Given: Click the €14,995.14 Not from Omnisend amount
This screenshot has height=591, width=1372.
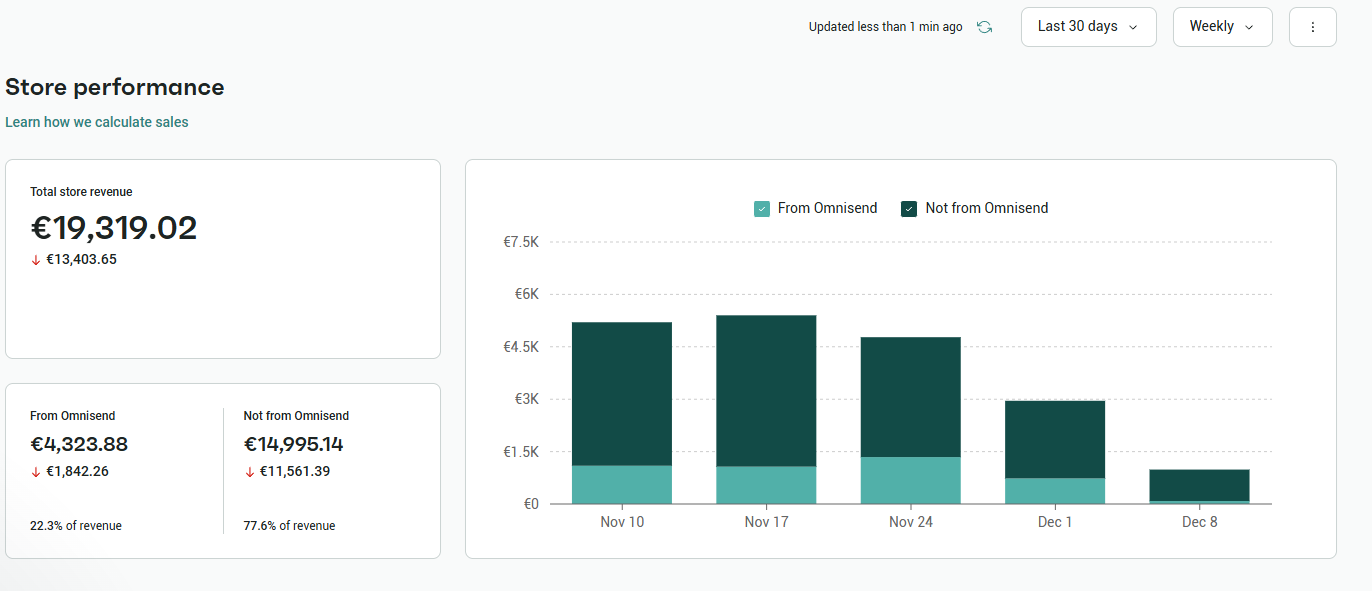Looking at the screenshot, I should coord(293,444).
